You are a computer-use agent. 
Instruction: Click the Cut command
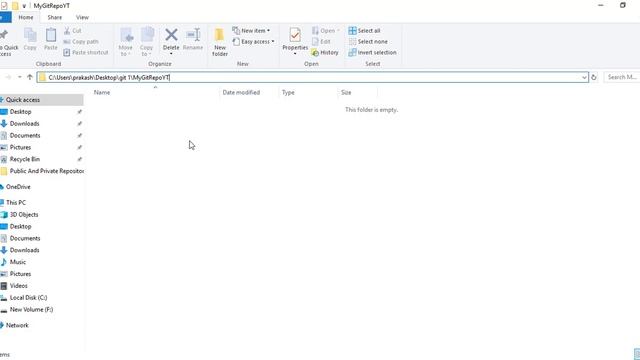pos(73,31)
